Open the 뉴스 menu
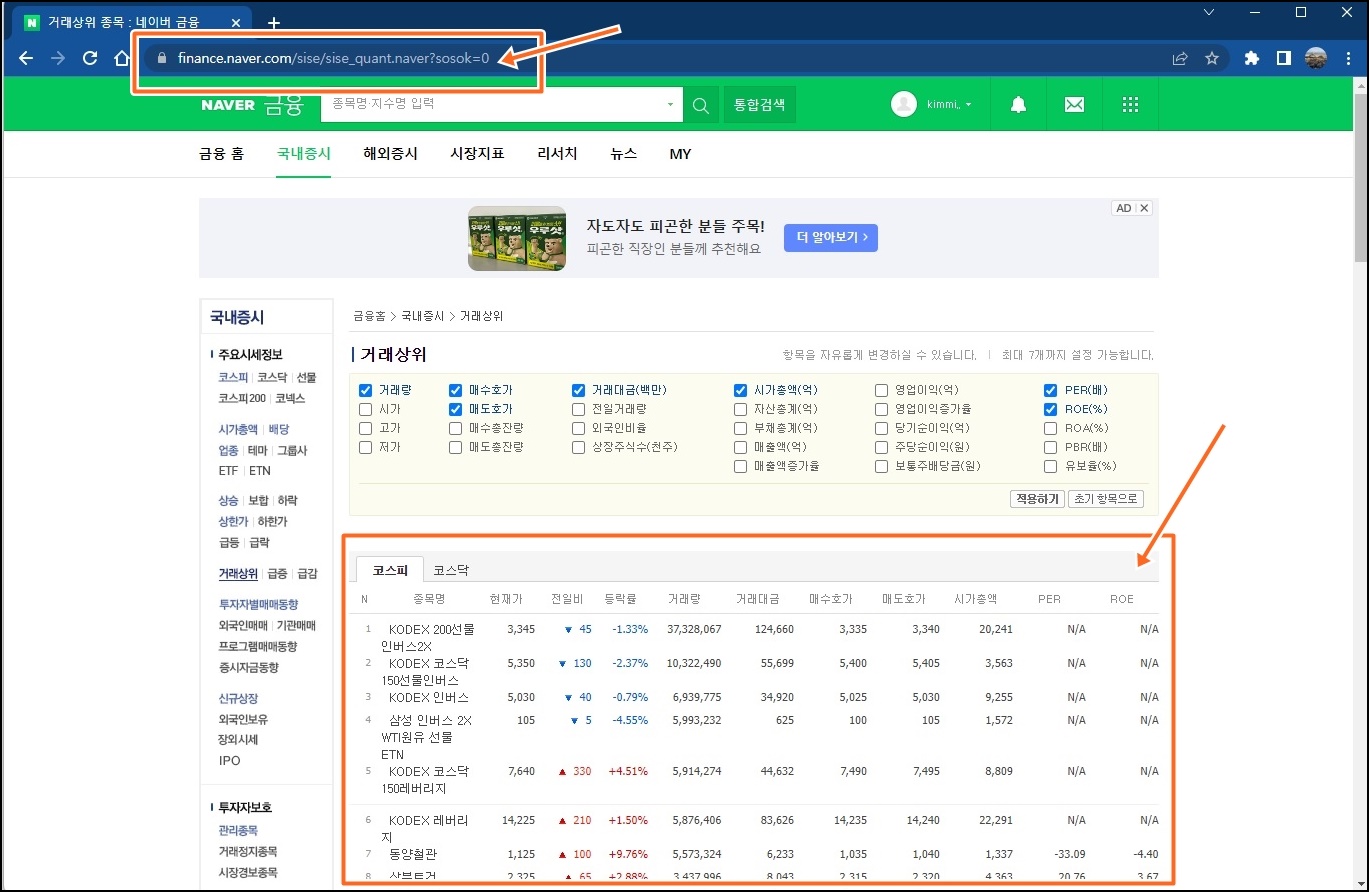 (623, 154)
